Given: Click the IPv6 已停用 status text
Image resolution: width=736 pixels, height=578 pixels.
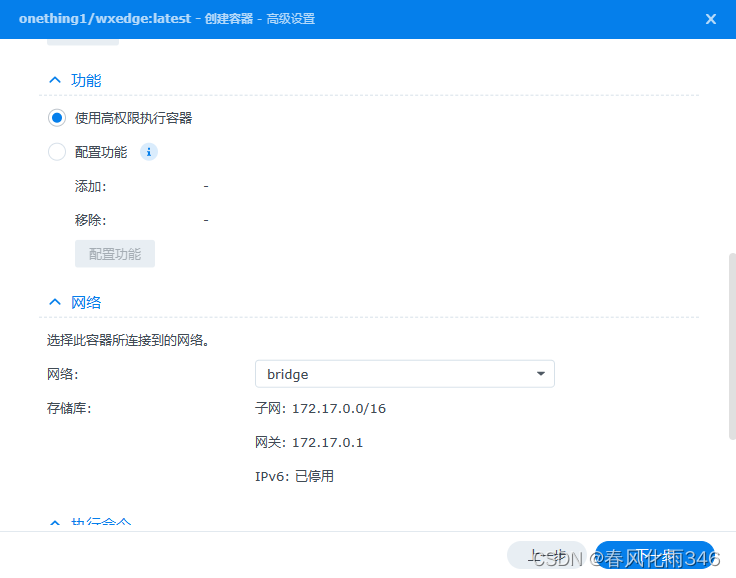Looking at the screenshot, I should pyautogui.click(x=294, y=476).
